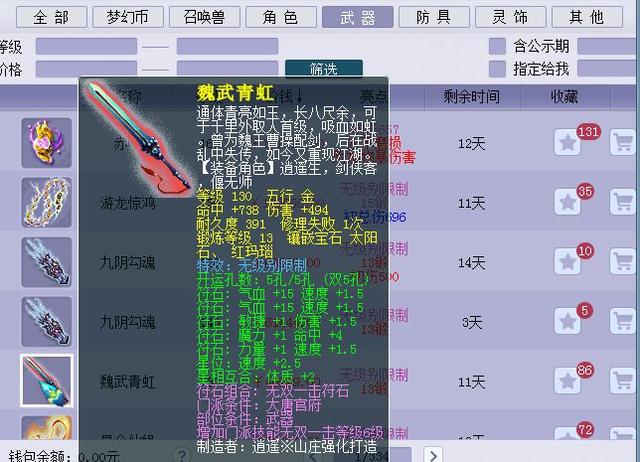Click the minimum 等级 input field

click(x=72, y=46)
